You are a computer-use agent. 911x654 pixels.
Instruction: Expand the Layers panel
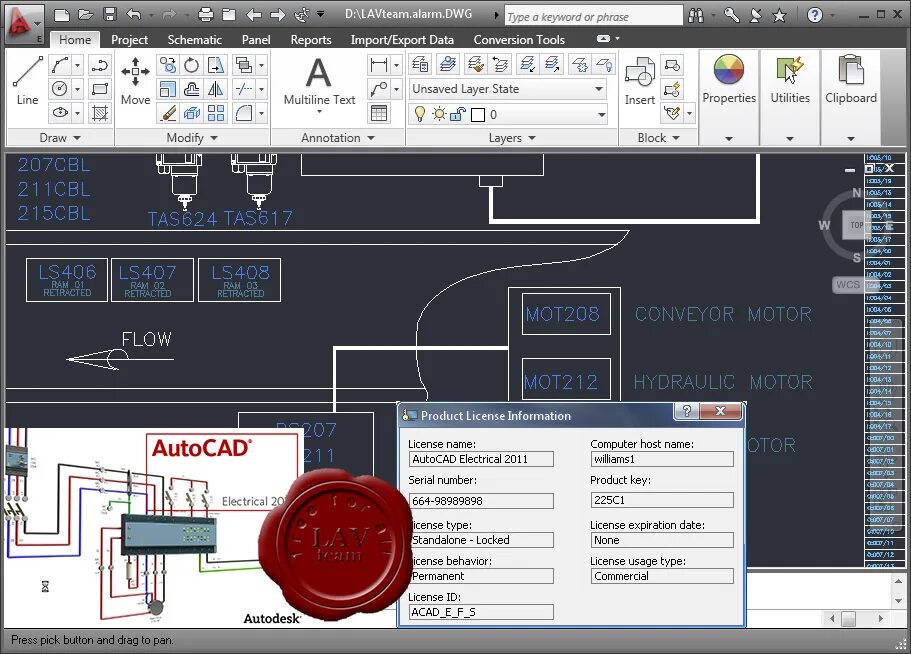click(512, 138)
